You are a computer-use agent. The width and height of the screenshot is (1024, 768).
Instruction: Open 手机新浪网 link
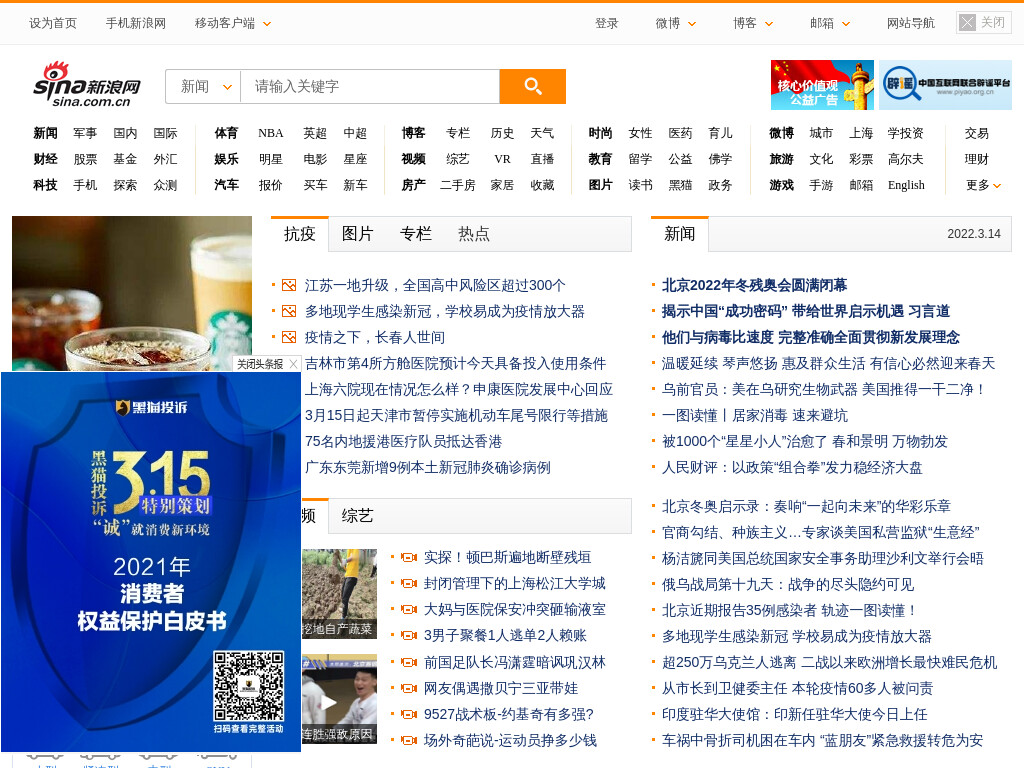(136, 24)
